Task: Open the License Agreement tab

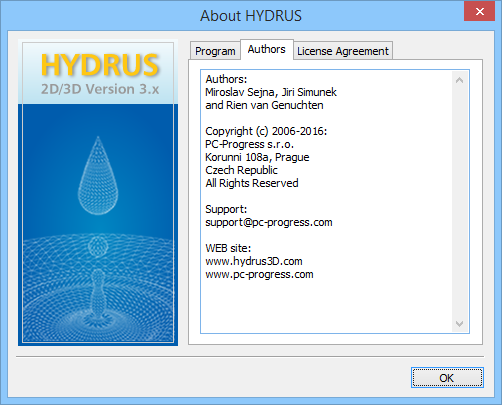Action: (x=343, y=51)
